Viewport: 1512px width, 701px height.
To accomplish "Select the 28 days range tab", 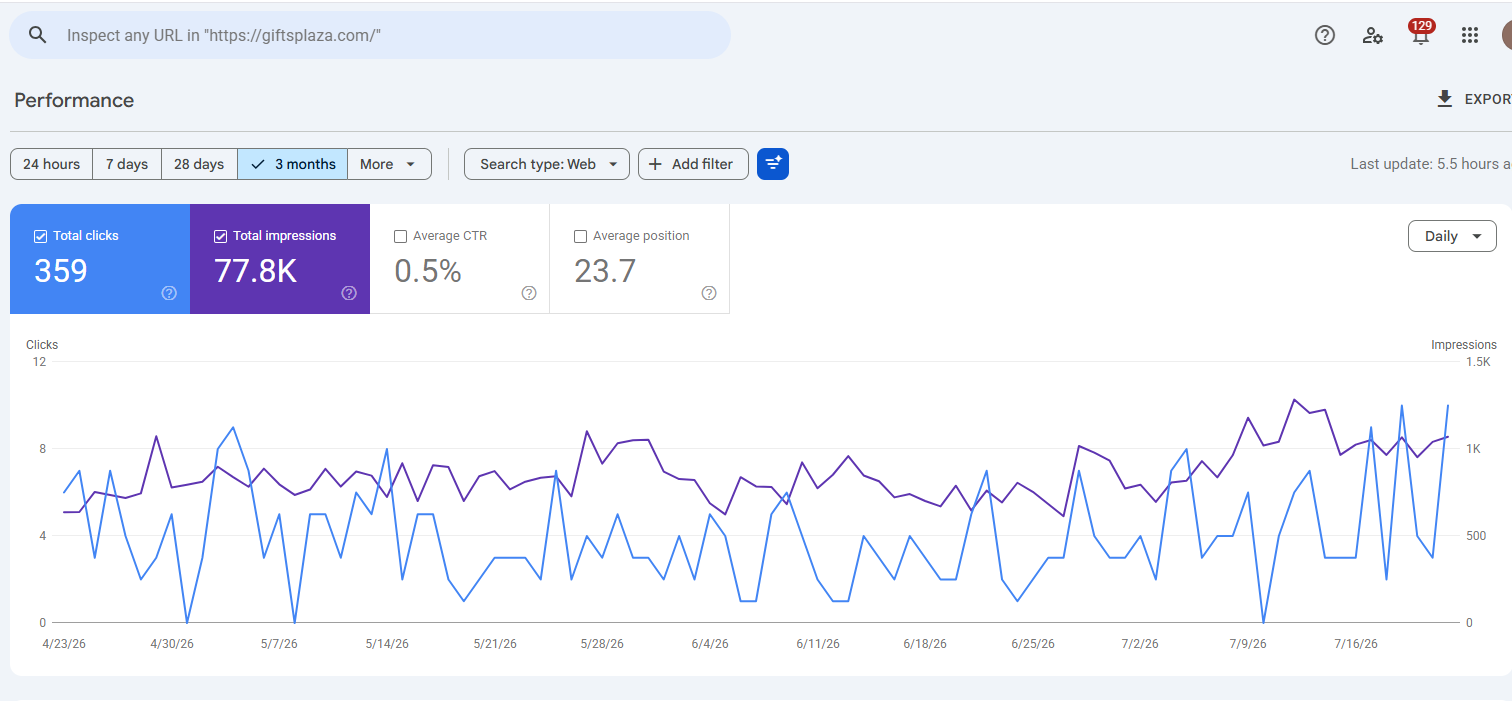I will [199, 164].
